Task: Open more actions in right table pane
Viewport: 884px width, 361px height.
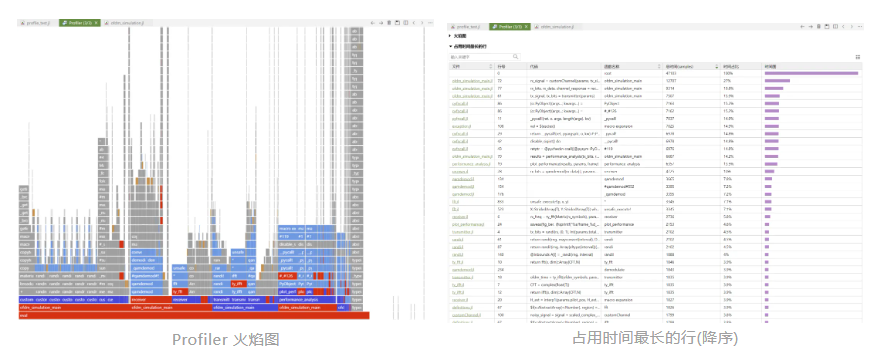Action: [x=860, y=27]
